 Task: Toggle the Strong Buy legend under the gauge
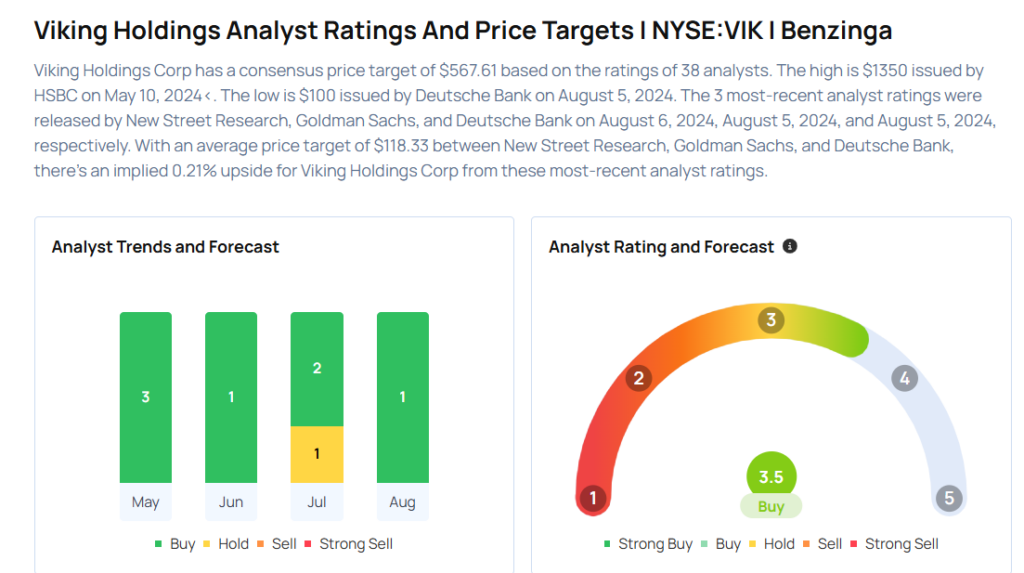(648, 544)
